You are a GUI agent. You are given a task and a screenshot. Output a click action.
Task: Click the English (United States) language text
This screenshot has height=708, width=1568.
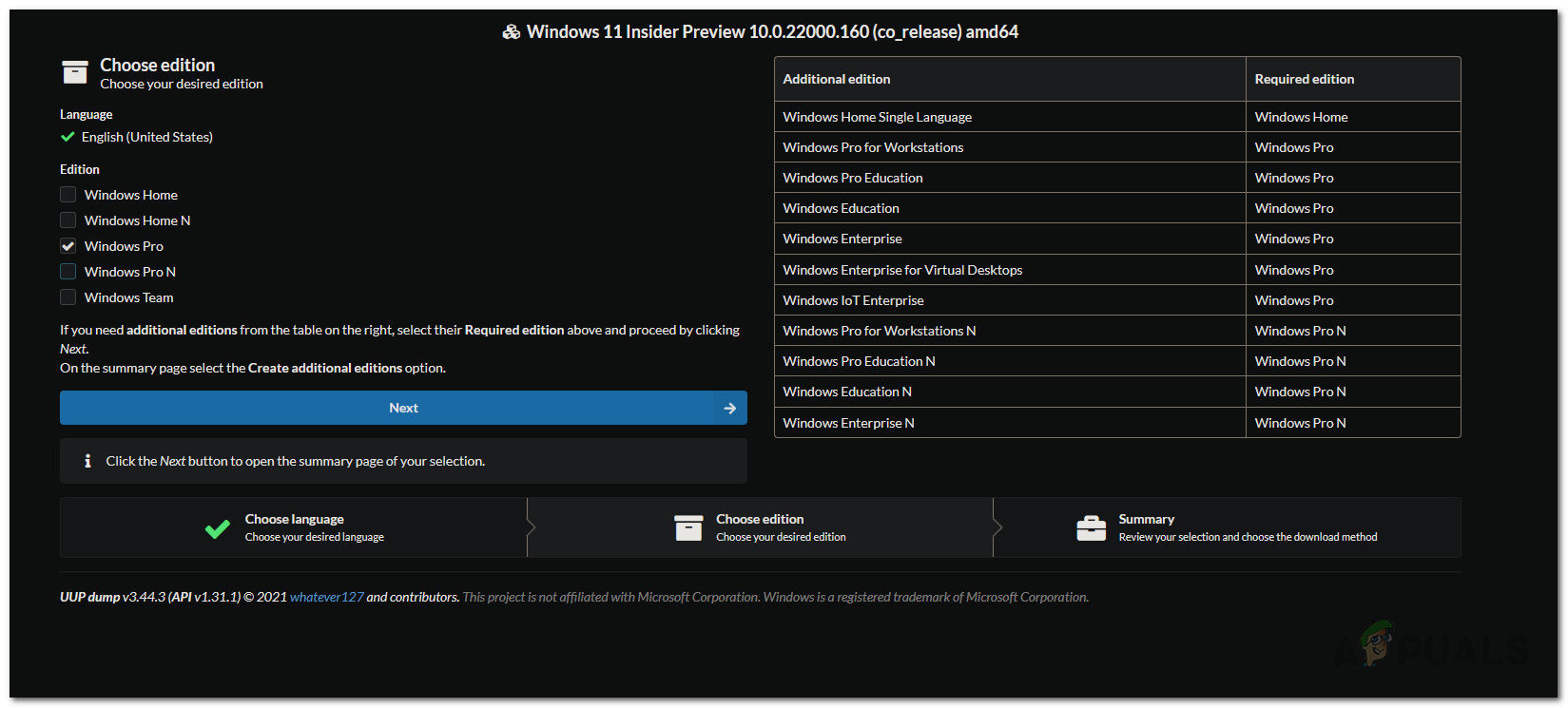pos(147,137)
